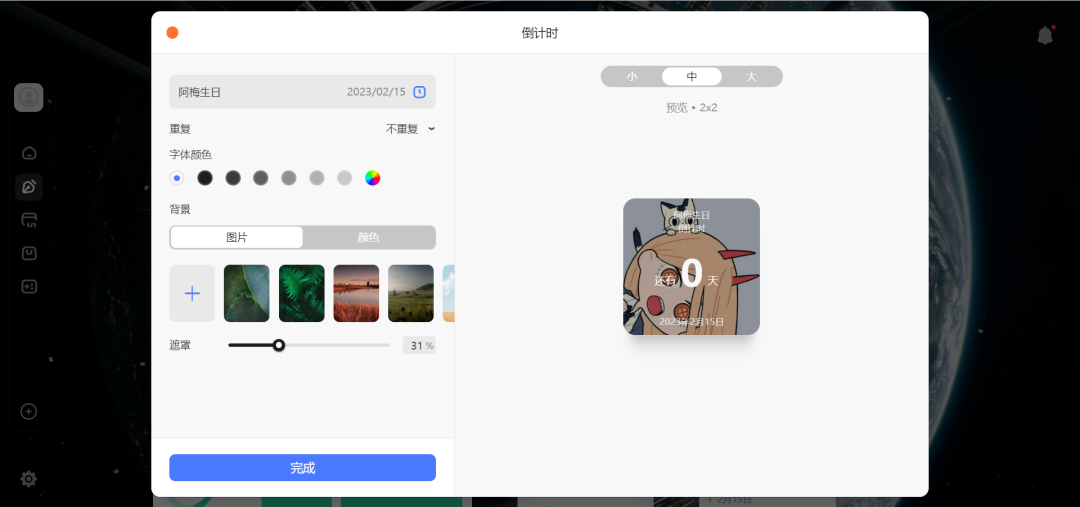Choose the second dark gray font color
This screenshot has height=507, width=1080.
point(233,178)
